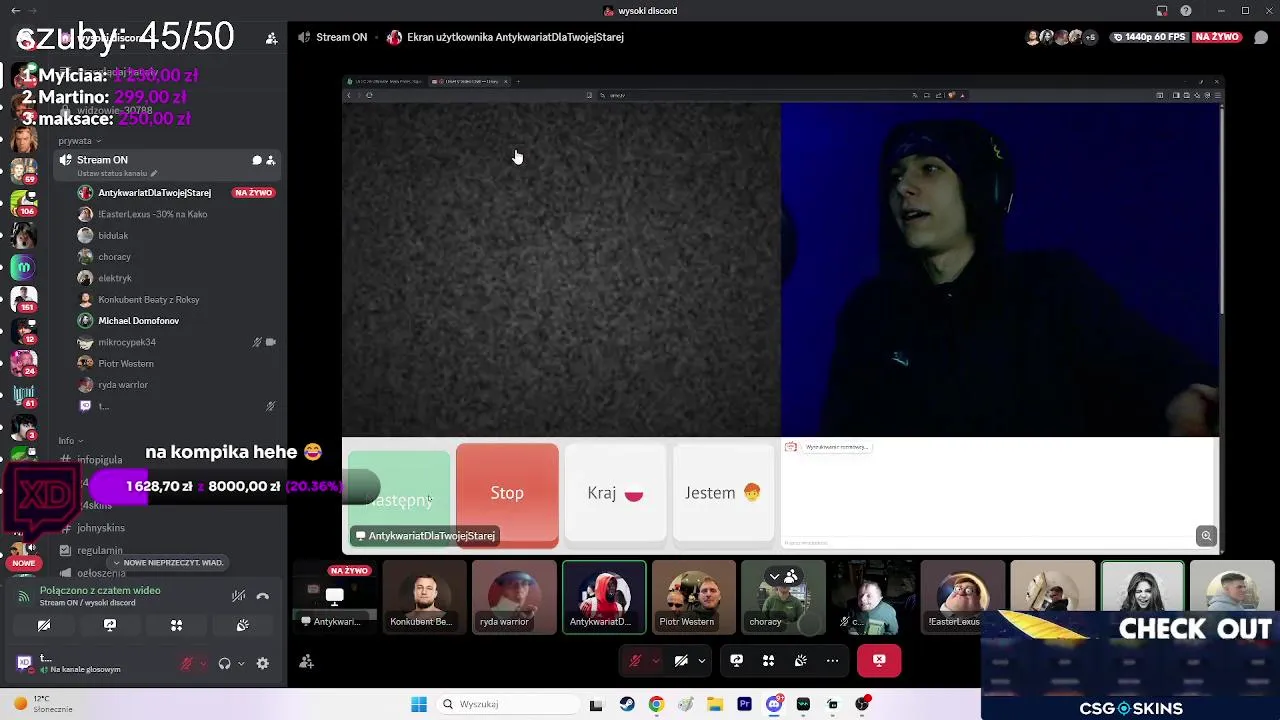Select ryda warrior participant tile
The height and width of the screenshot is (720, 1280).
514,597
